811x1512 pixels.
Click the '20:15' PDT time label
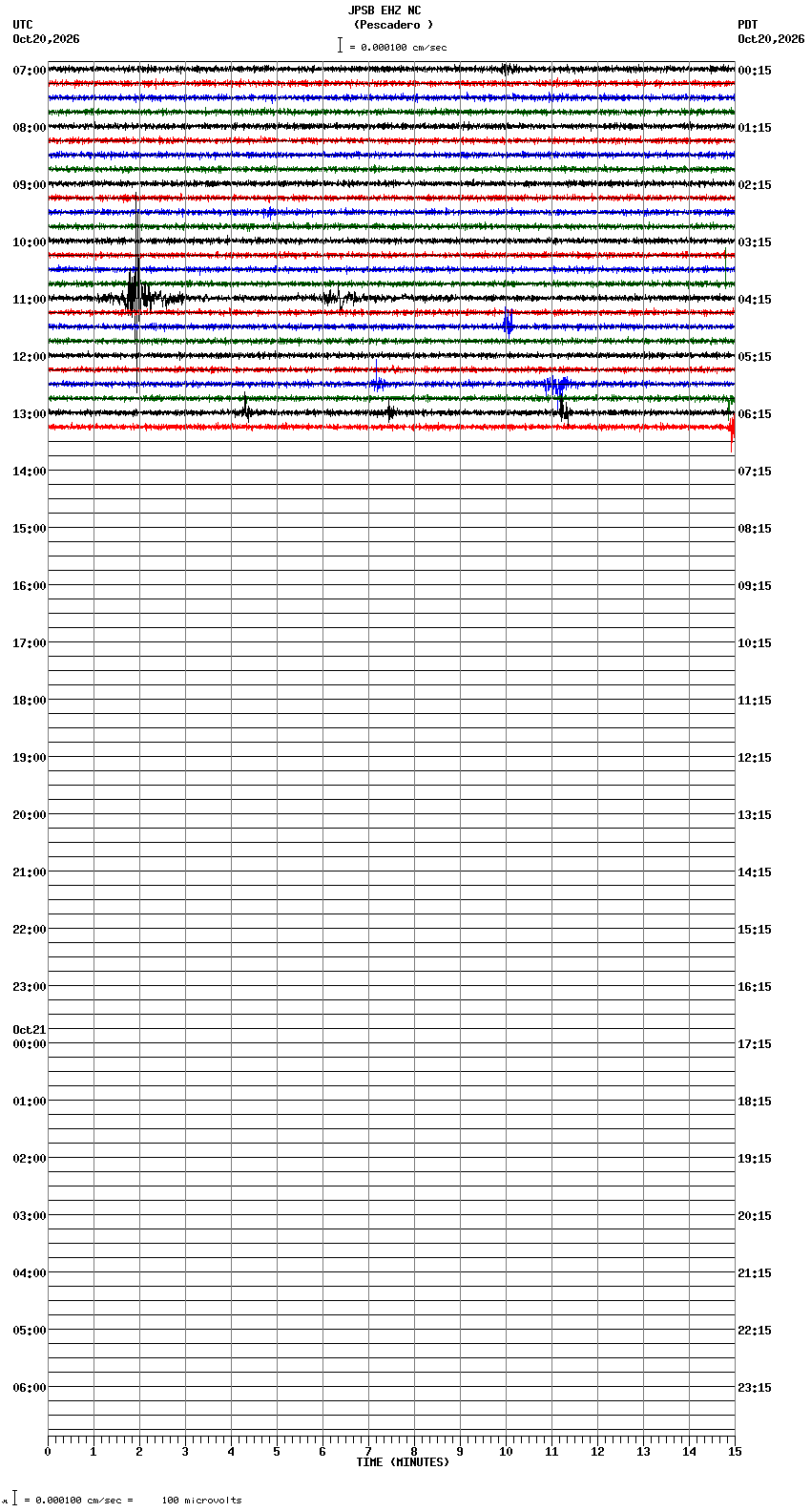coord(755,1216)
